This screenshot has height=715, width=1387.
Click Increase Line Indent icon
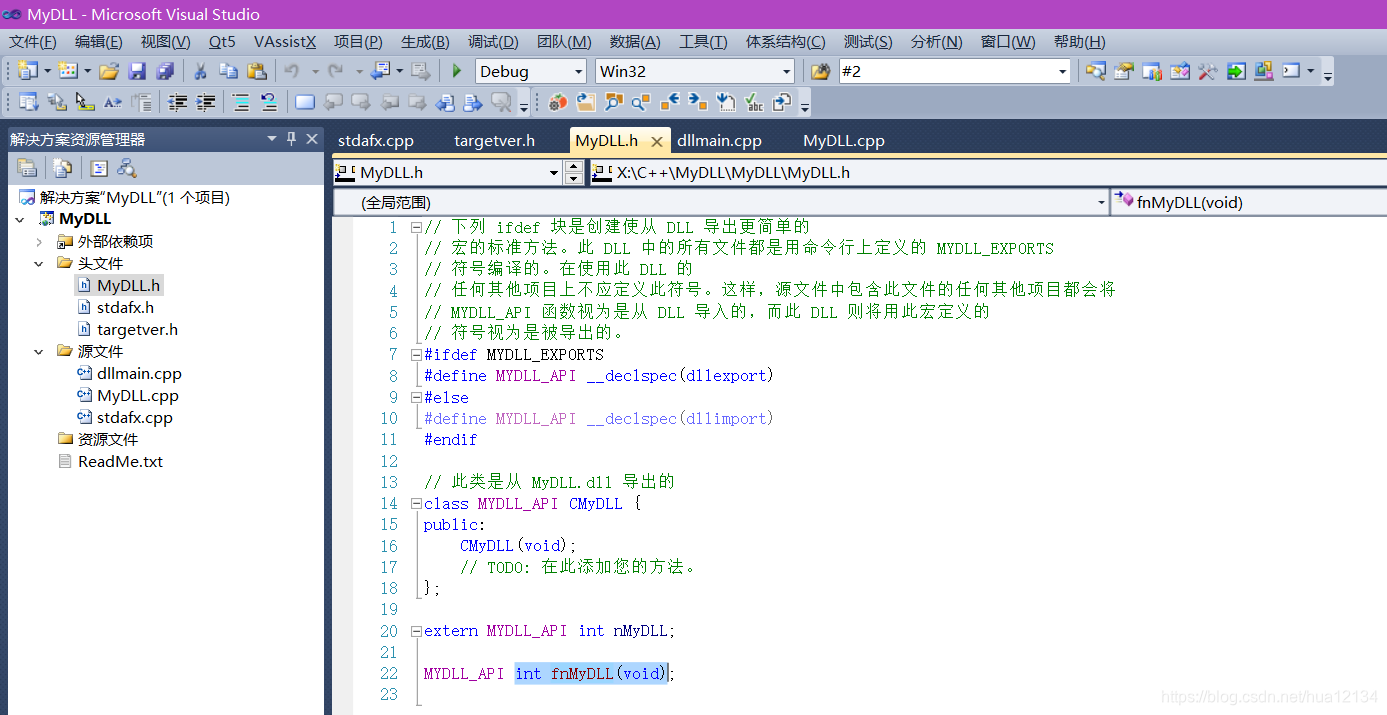coord(205,102)
